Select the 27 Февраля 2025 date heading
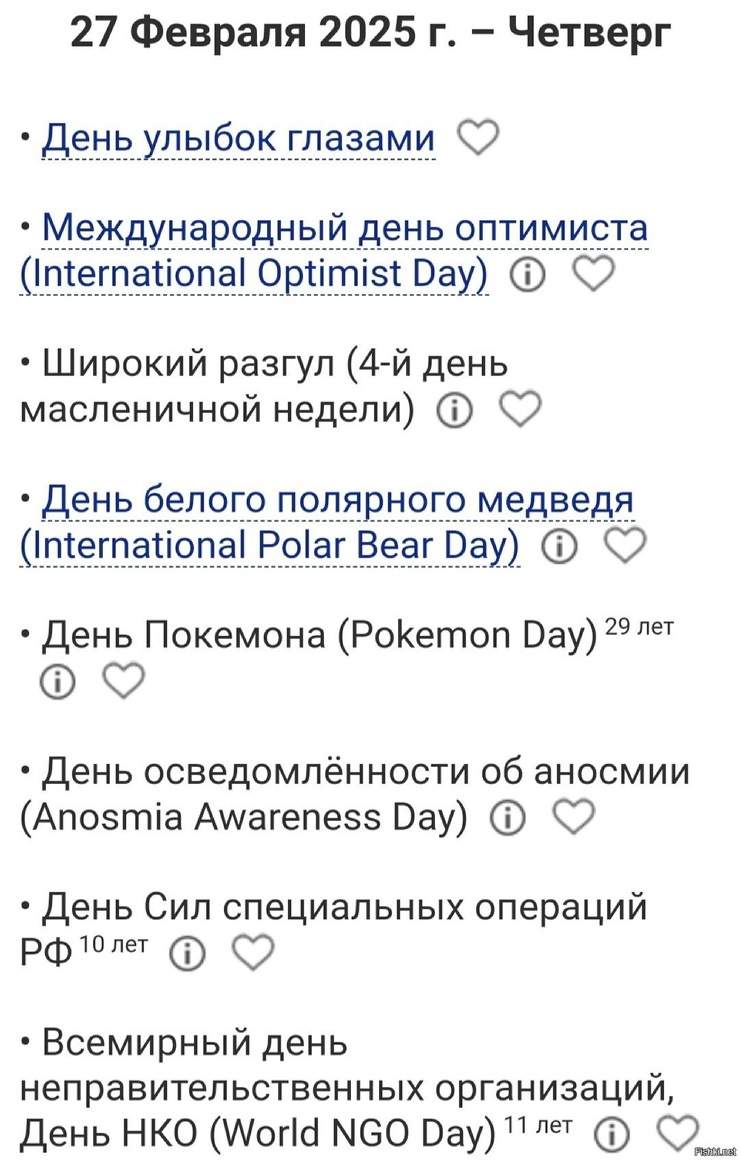 tap(370, 33)
